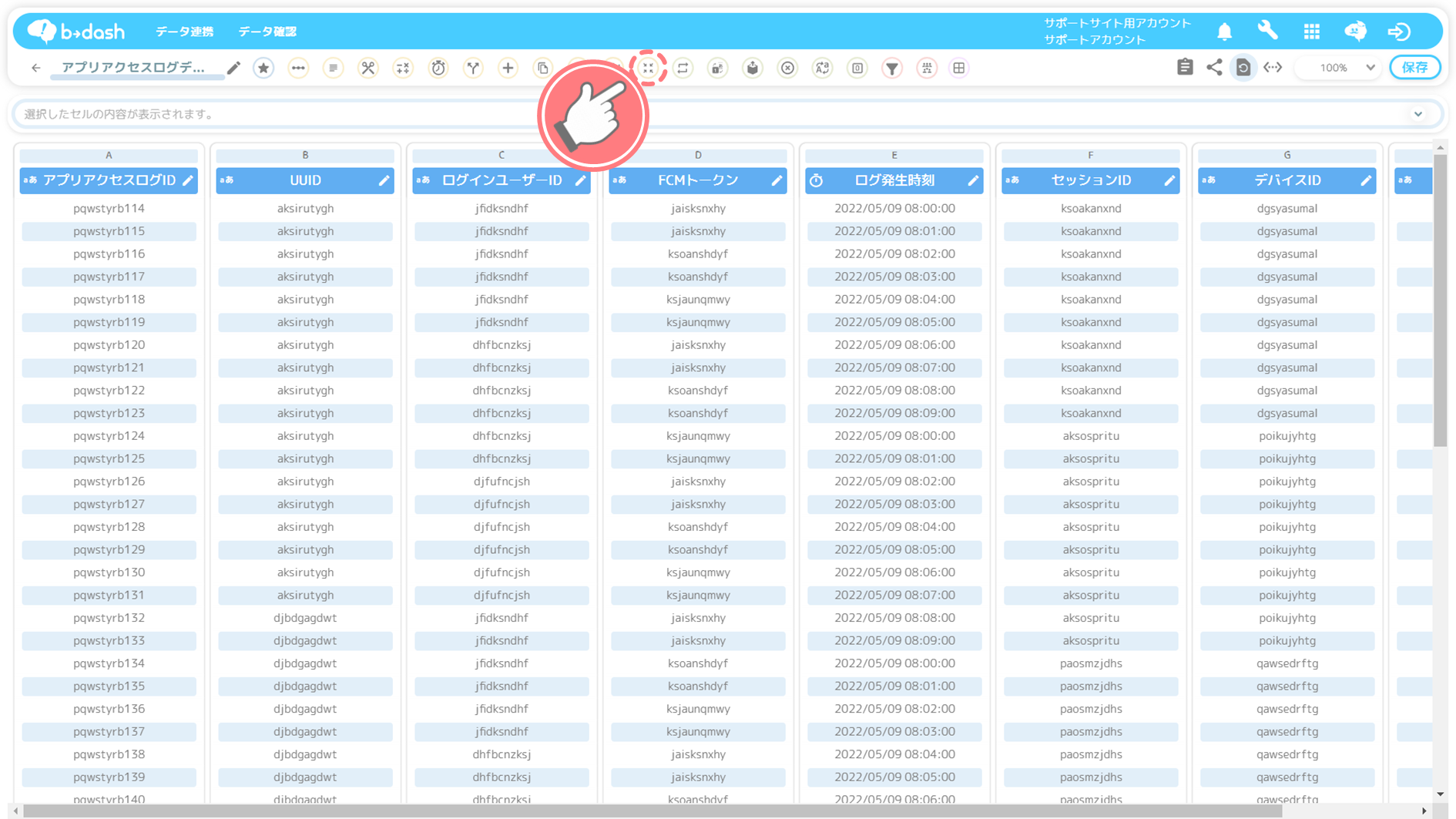1456x819 pixels.
Task: Edit the datafile name with pencil icon
Action: 233,68
